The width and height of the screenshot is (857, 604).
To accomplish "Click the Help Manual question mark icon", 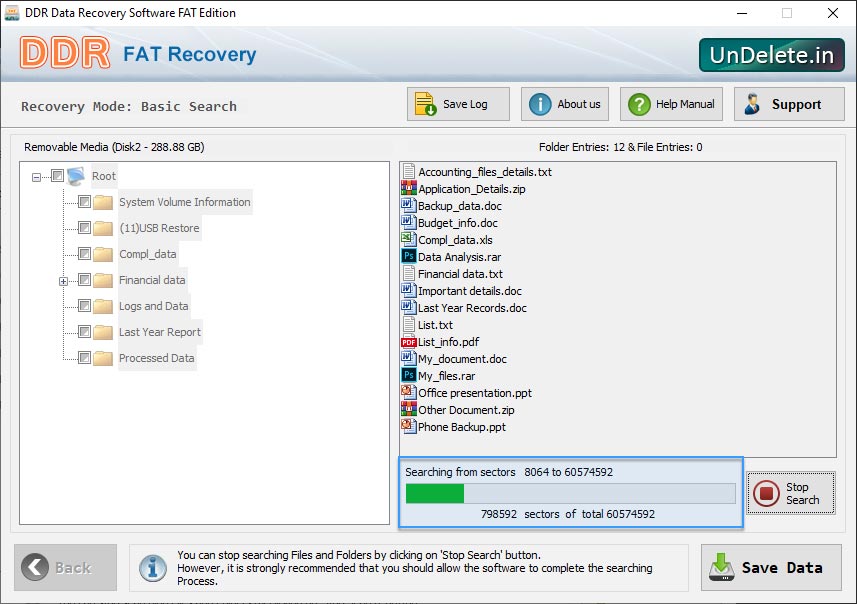I will click(x=639, y=104).
